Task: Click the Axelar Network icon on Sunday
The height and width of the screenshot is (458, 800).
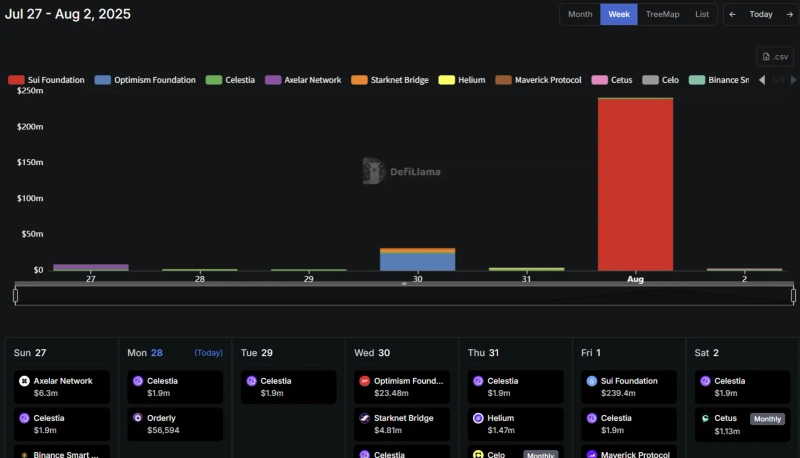Action: click(x=24, y=381)
